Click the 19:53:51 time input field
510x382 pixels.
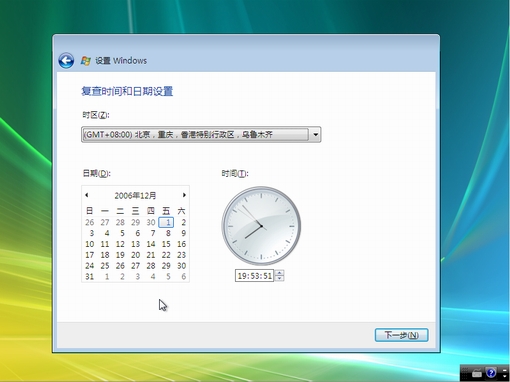[254, 276]
